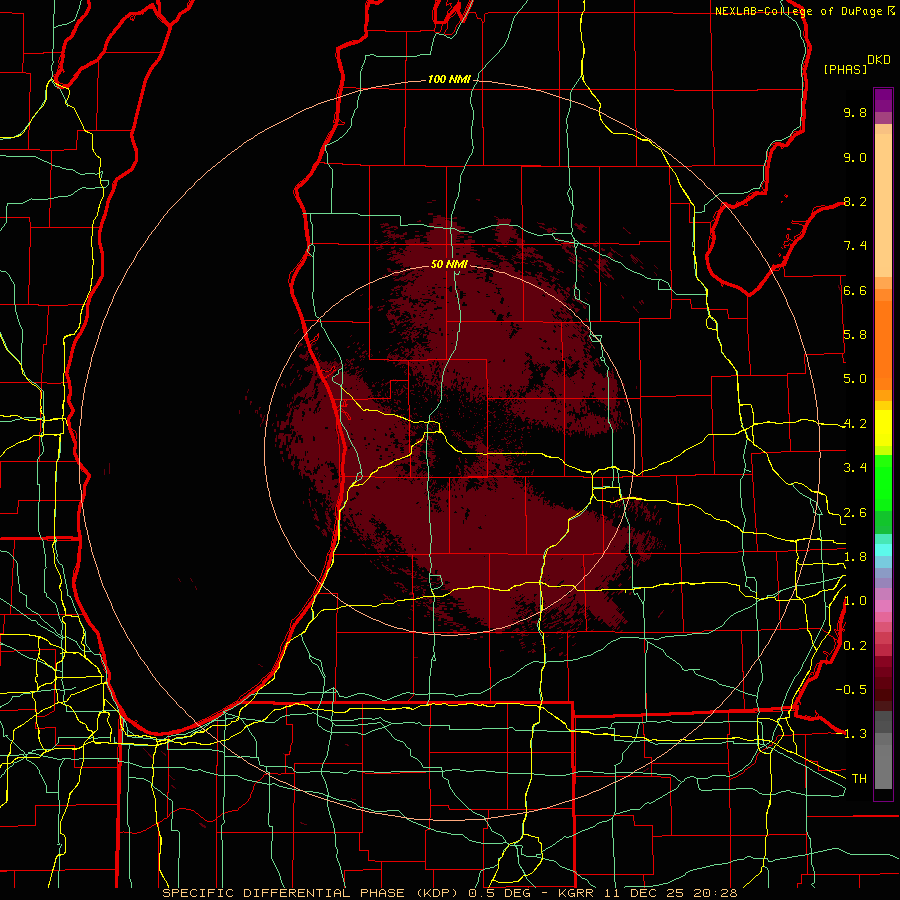Select the 8.2 scale value
The width and height of the screenshot is (900, 900).
point(855,201)
